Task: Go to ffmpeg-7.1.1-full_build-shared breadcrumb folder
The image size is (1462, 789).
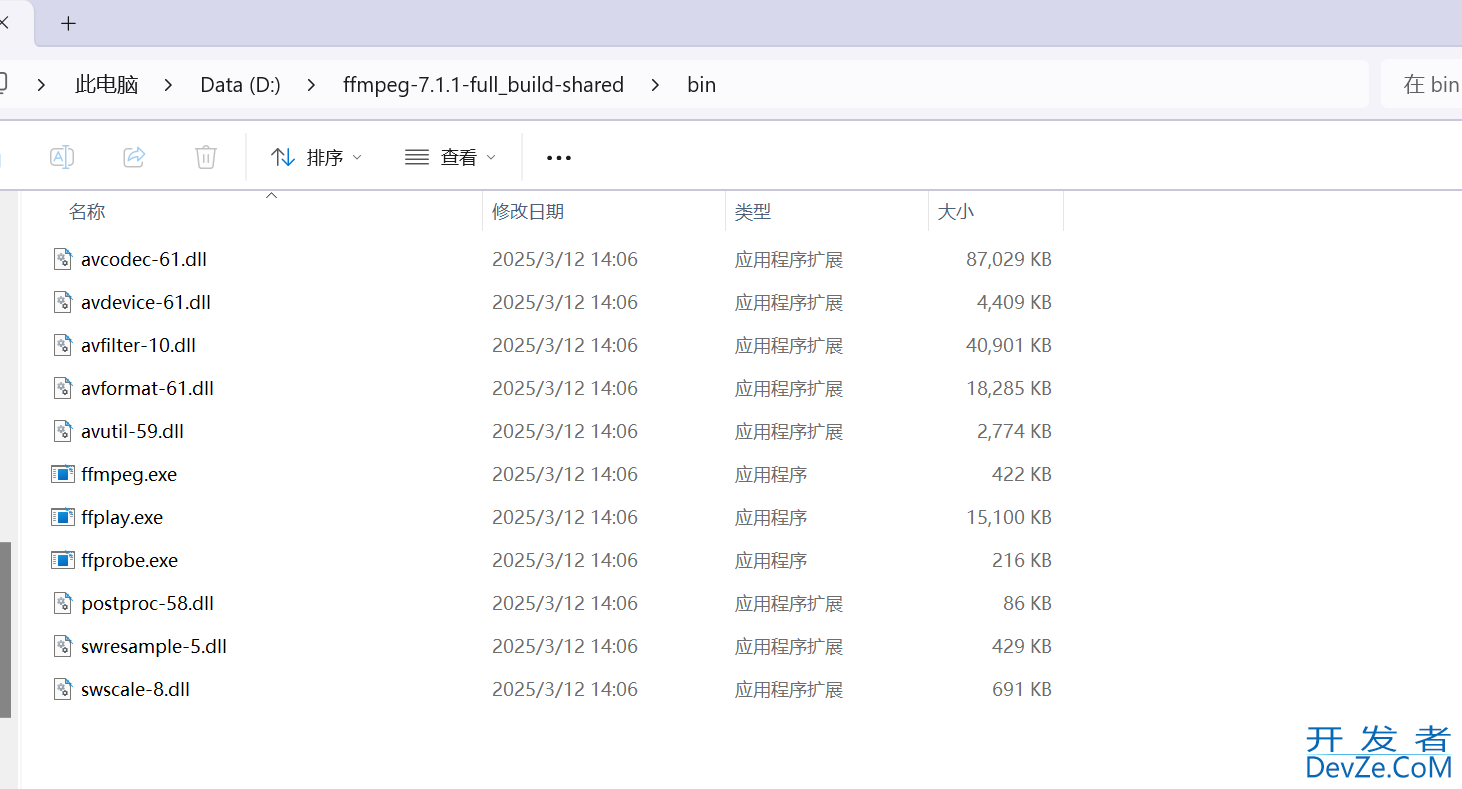Action: click(x=483, y=85)
